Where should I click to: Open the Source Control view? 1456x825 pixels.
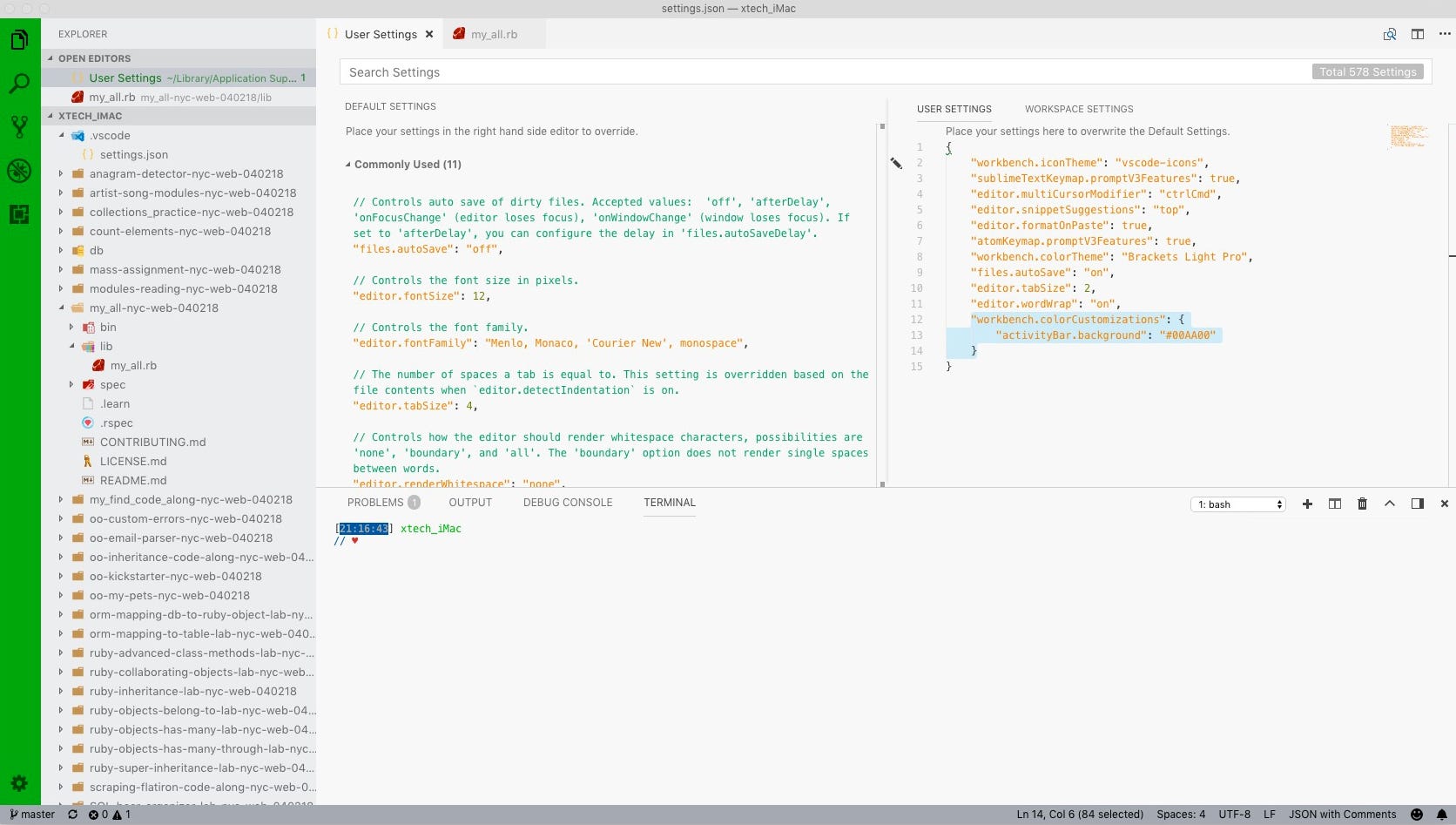point(19,127)
